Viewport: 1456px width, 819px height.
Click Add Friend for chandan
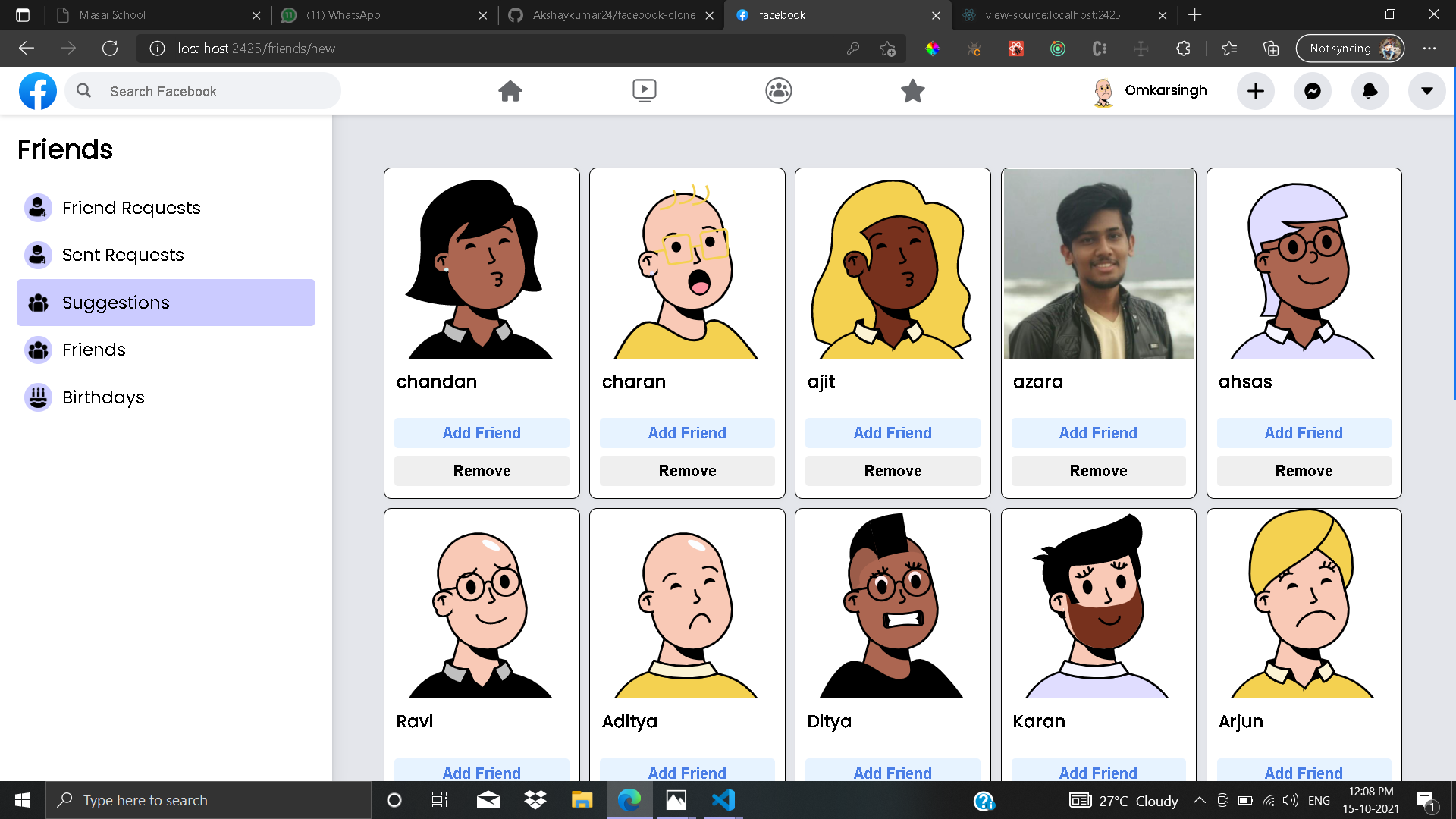[482, 433]
